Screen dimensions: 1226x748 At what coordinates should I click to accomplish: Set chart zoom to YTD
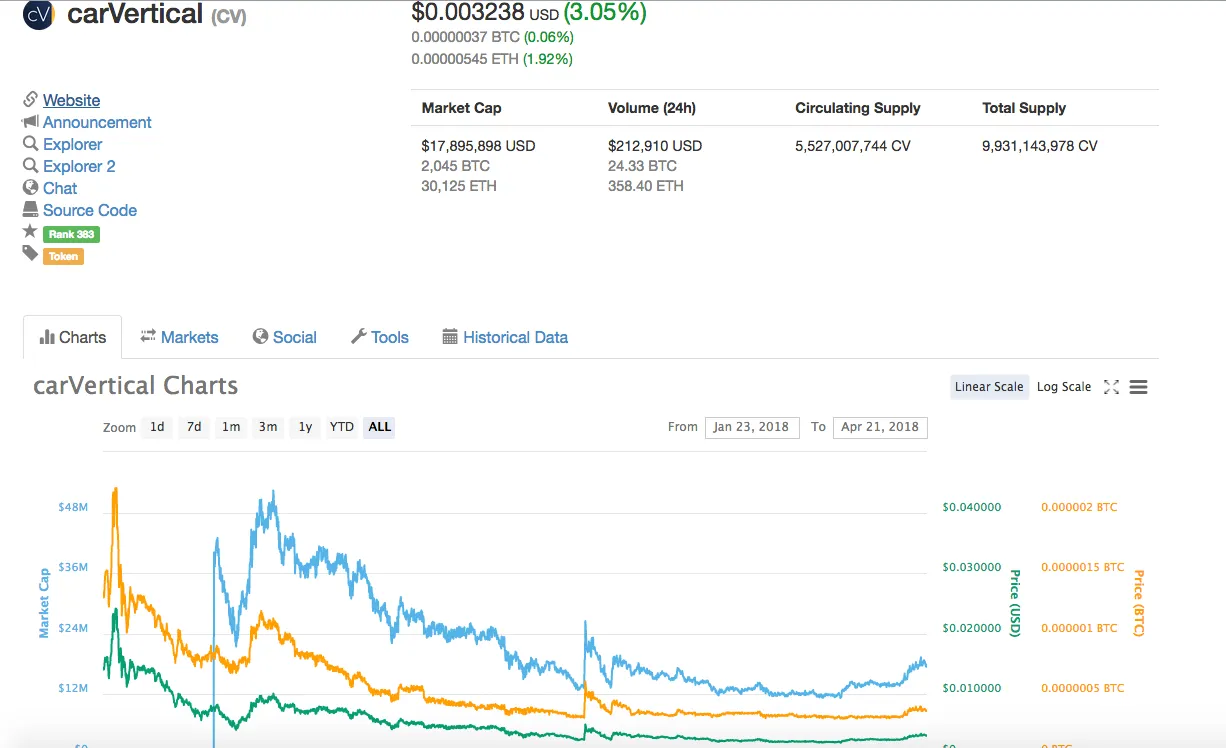click(342, 427)
